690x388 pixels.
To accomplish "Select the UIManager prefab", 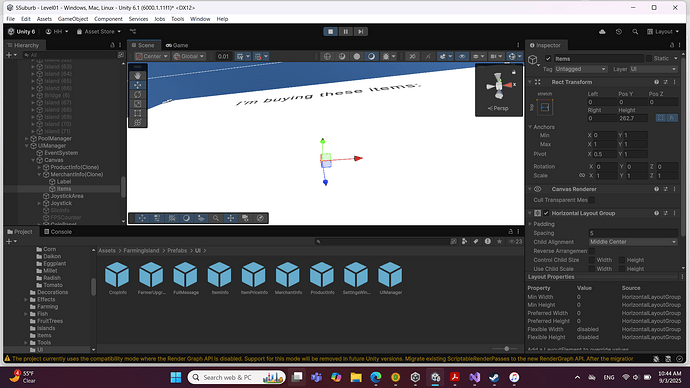I will pos(390,278).
